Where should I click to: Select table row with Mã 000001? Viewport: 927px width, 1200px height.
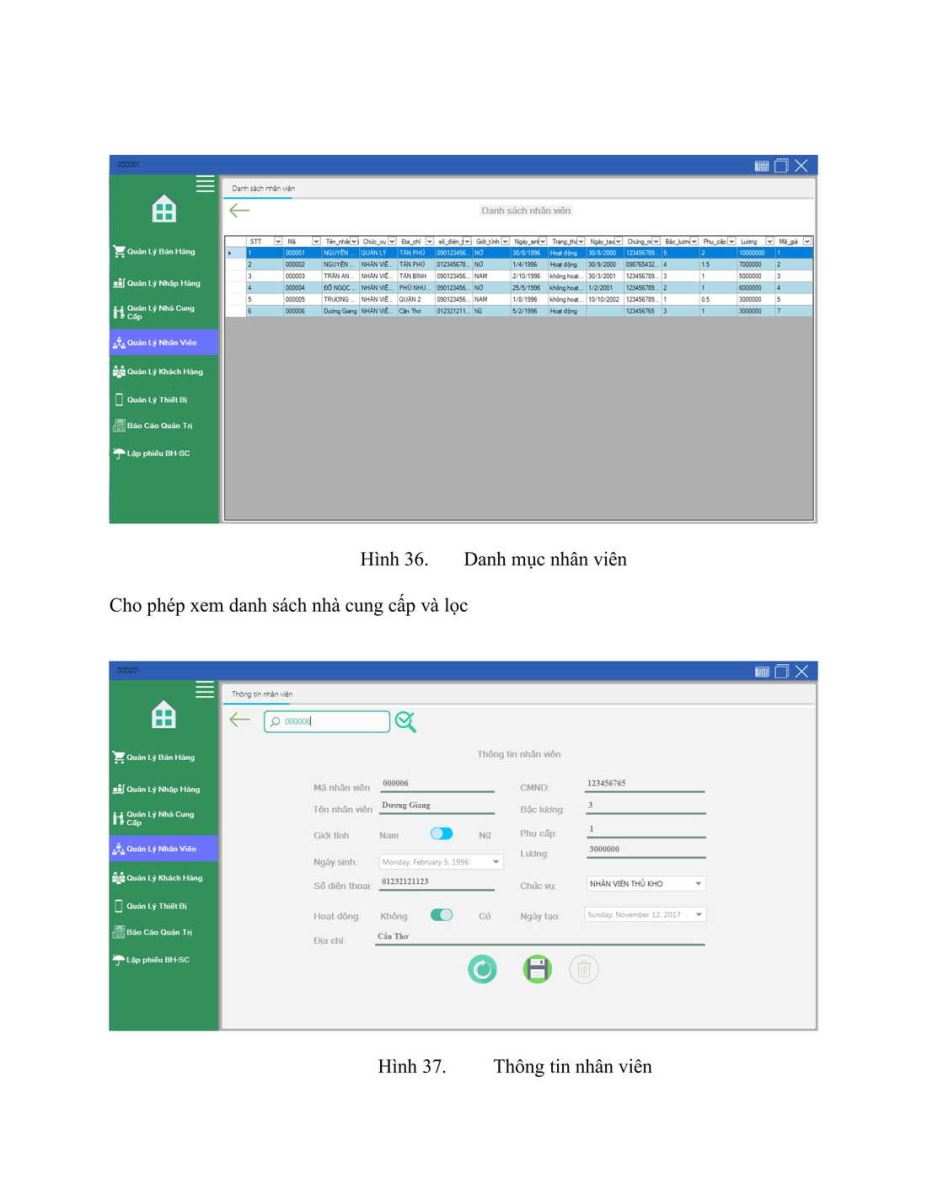click(x=518, y=254)
